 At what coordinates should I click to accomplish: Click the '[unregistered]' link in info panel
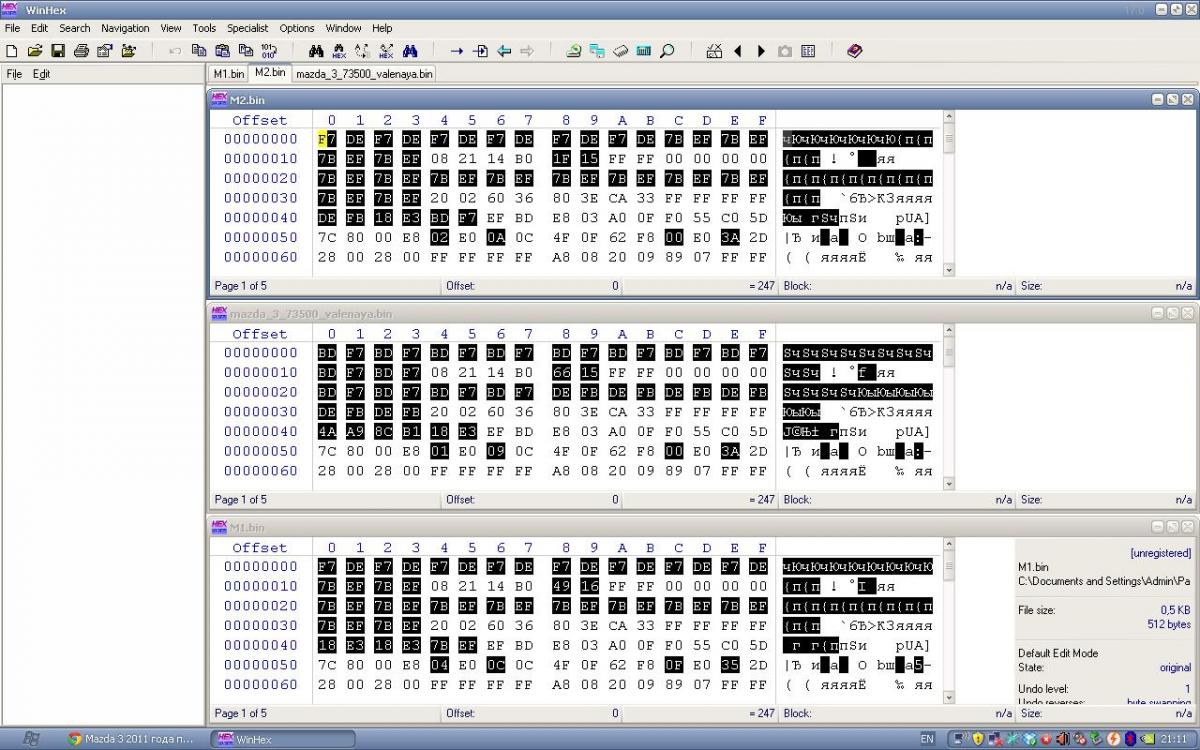(1160, 553)
